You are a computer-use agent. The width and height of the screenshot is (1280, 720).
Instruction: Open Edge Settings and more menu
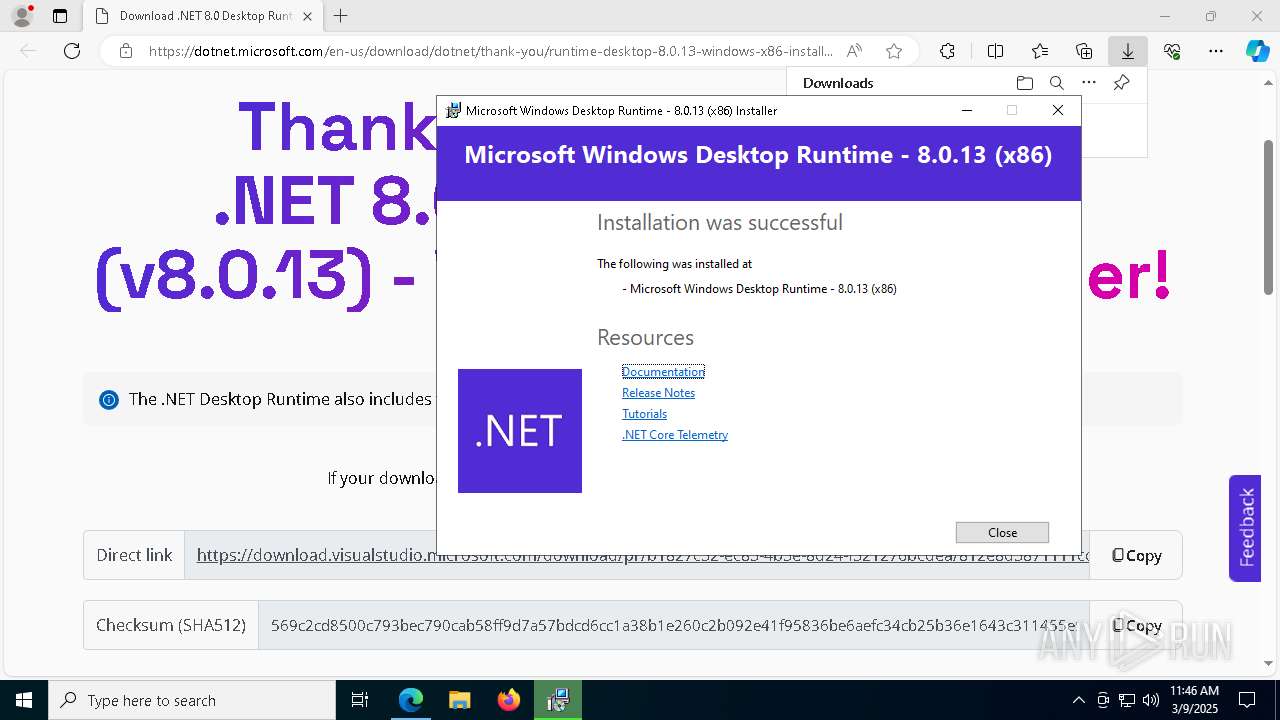[x=1216, y=51]
